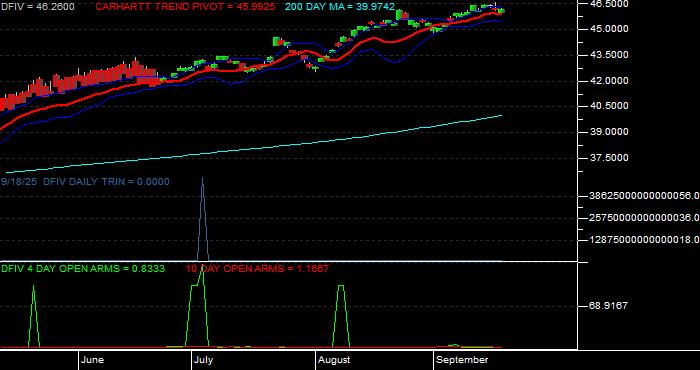
Task: Click the DFIV 4 DAY OPEN ARMS = 0.8333 label
Action: pos(83,269)
